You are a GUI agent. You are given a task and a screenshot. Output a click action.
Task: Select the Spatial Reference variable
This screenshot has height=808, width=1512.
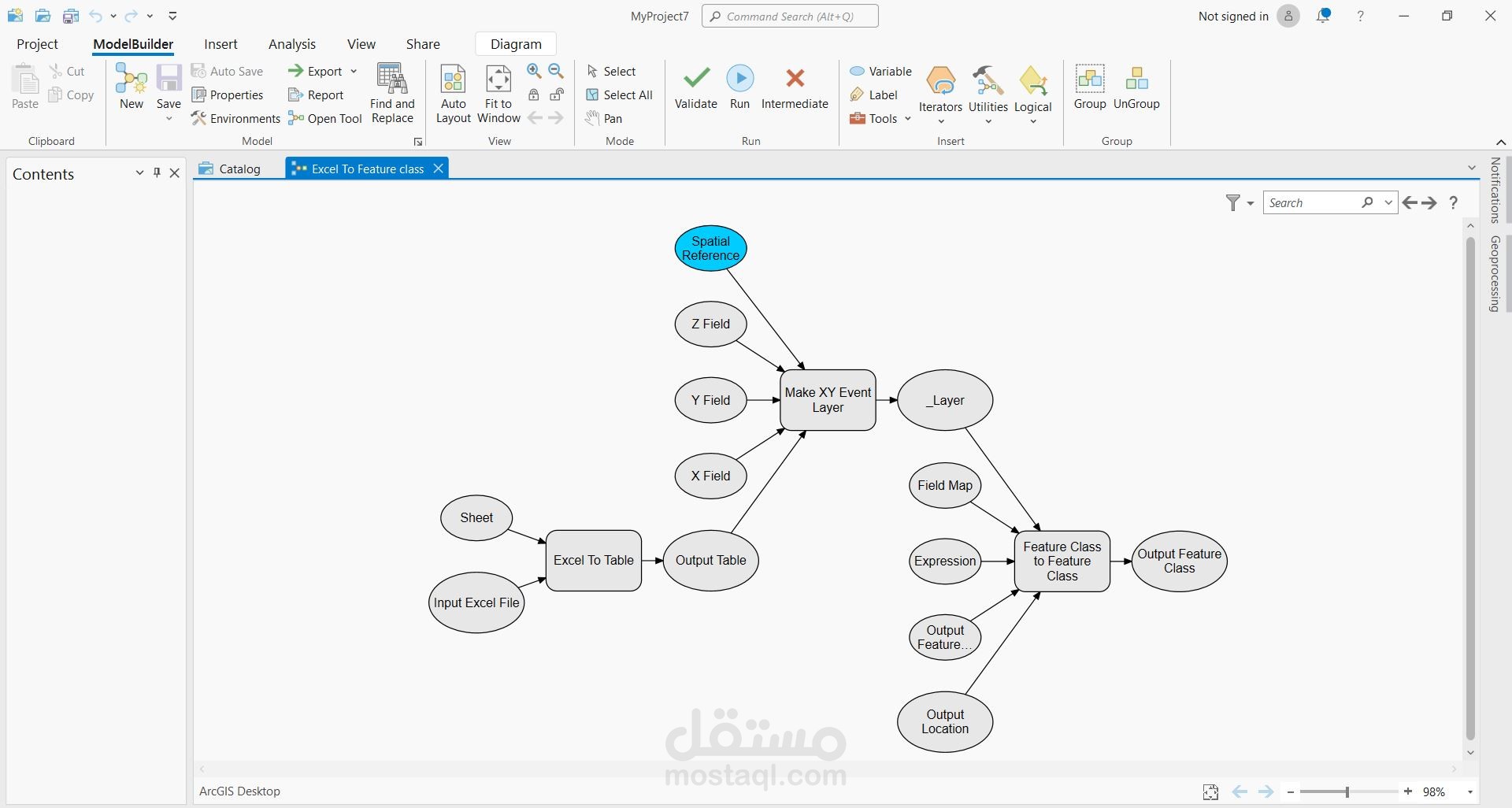[x=710, y=248]
